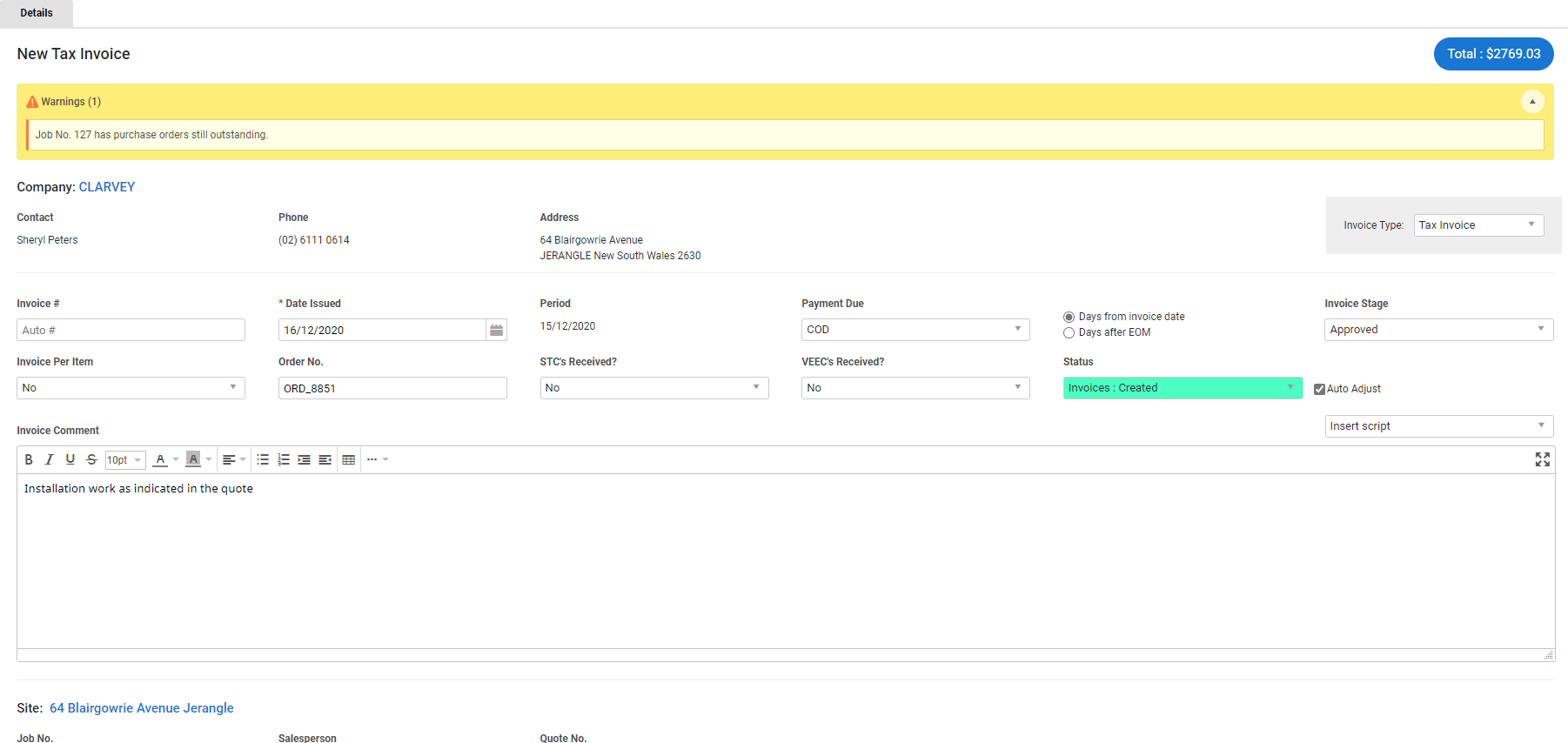
Task: Open the VEEC's Received dropdown
Action: [x=915, y=388]
